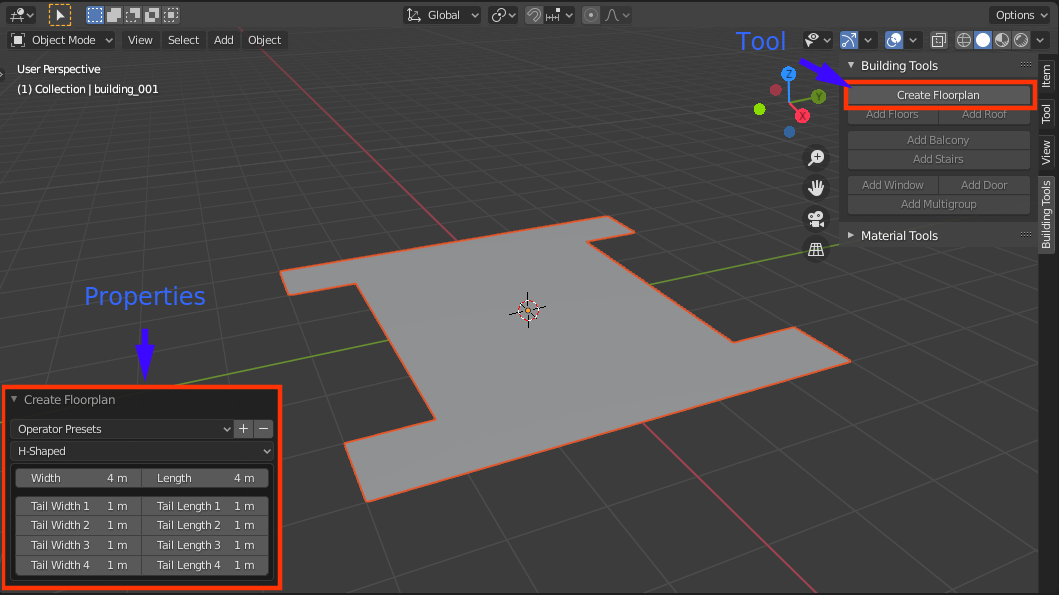The width and height of the screenshot is (1059, 595).
Task: Click the X axis on navigation gizmo
Action: 802,116
